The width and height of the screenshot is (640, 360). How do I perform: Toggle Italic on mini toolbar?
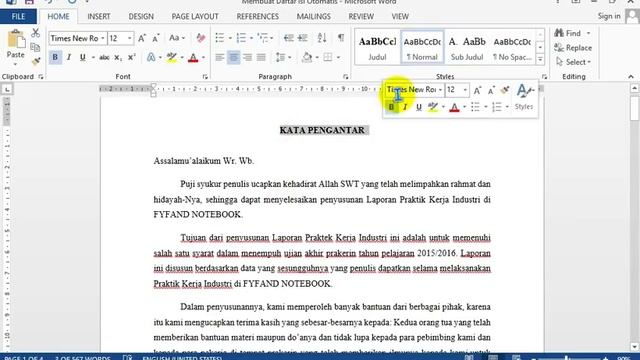pos(405,107)
